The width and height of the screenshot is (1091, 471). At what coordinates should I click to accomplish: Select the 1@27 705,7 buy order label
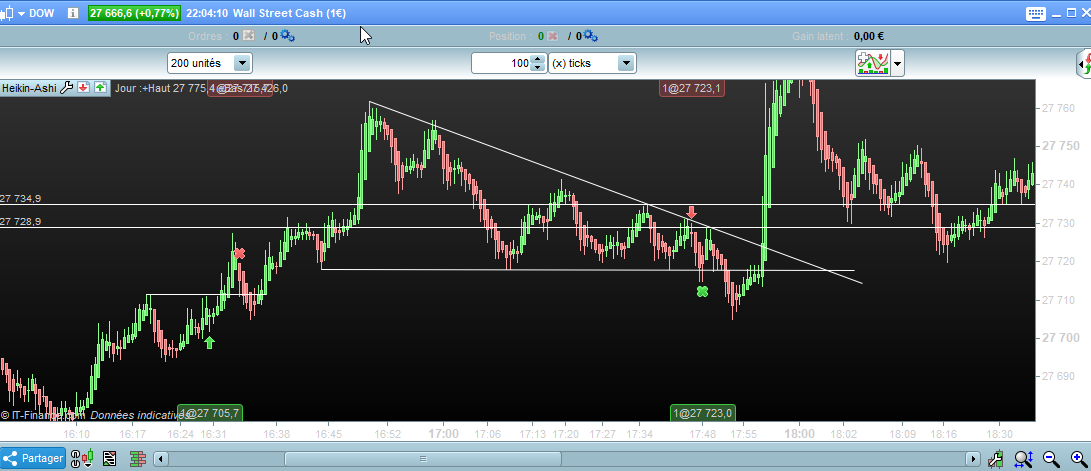tap(210, 413)
